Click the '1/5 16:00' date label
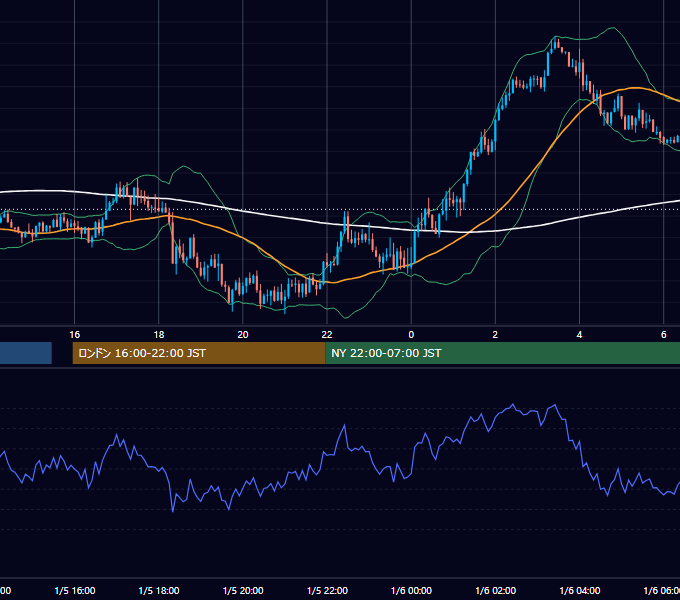 pos(75,591)
